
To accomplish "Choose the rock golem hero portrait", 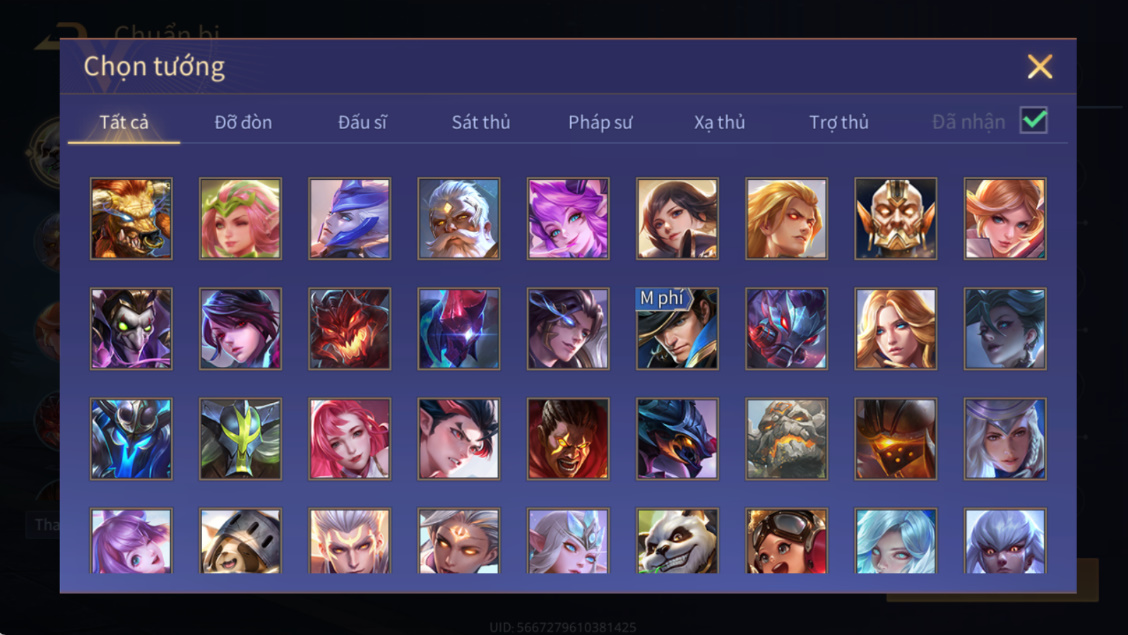I will 786,439.
